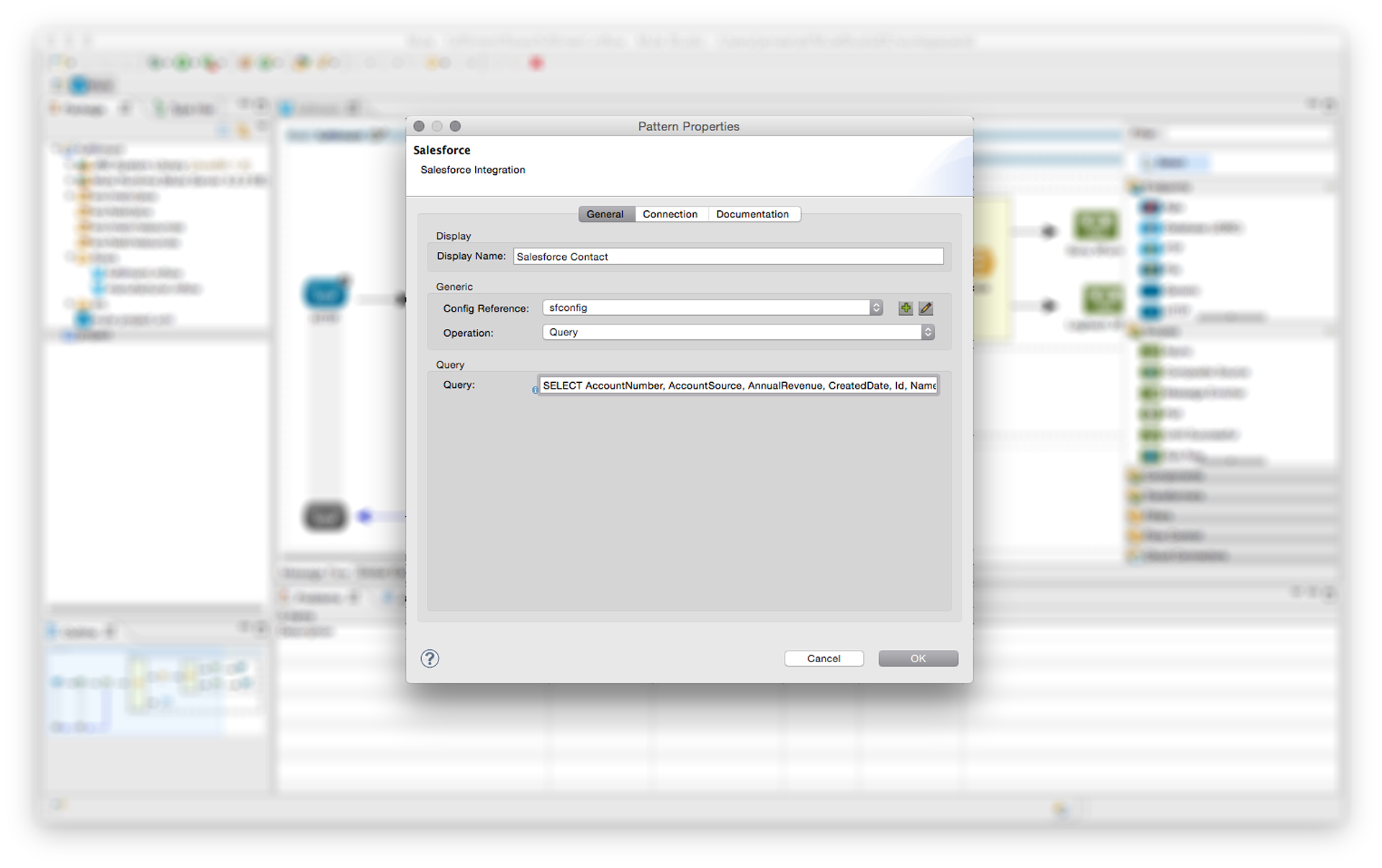
Task: Open the Operation dropdown
Action: (739, 332)
